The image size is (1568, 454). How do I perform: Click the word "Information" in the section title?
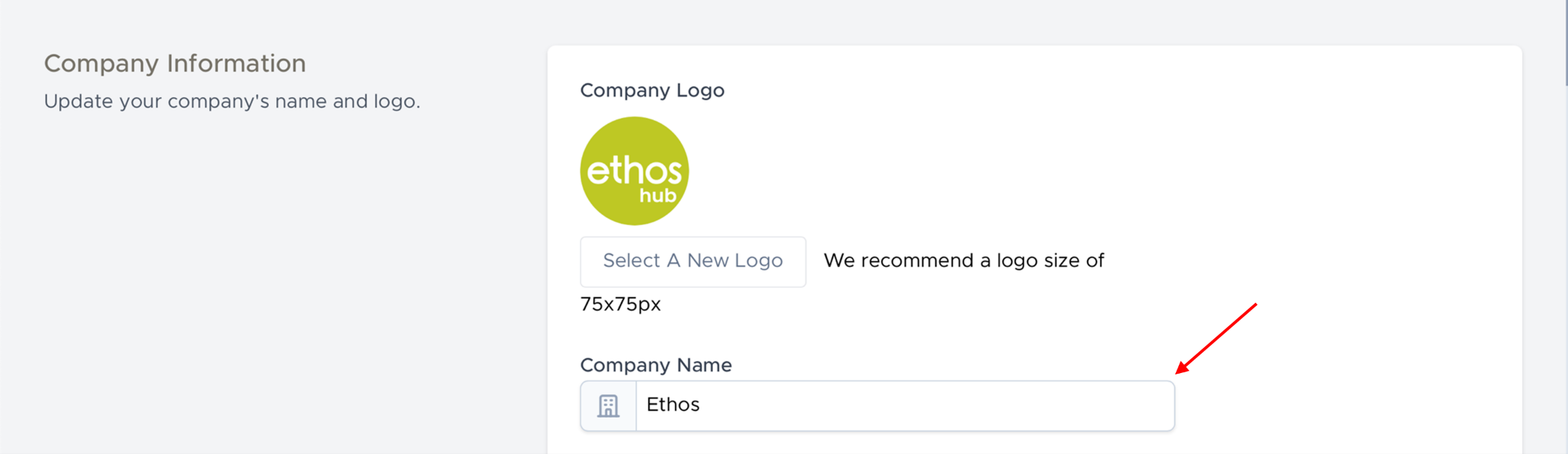[236, 64]
